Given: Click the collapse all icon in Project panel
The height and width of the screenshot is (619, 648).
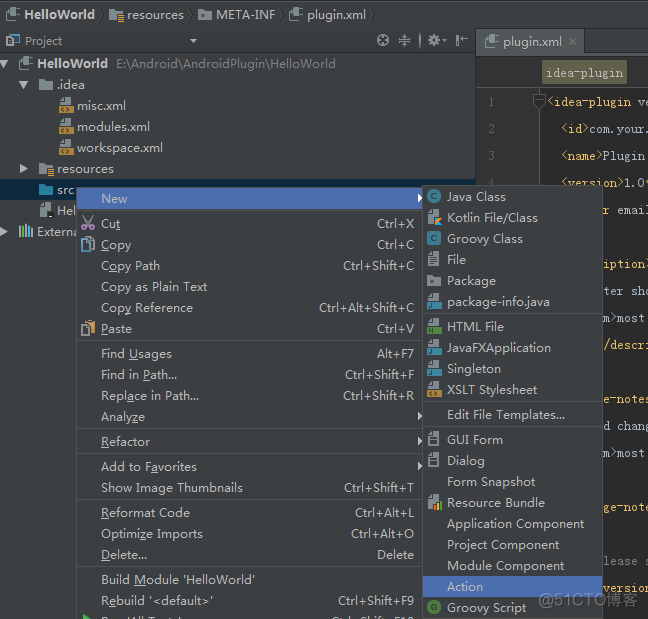Looking at the screenshot, I should [405, 41].
